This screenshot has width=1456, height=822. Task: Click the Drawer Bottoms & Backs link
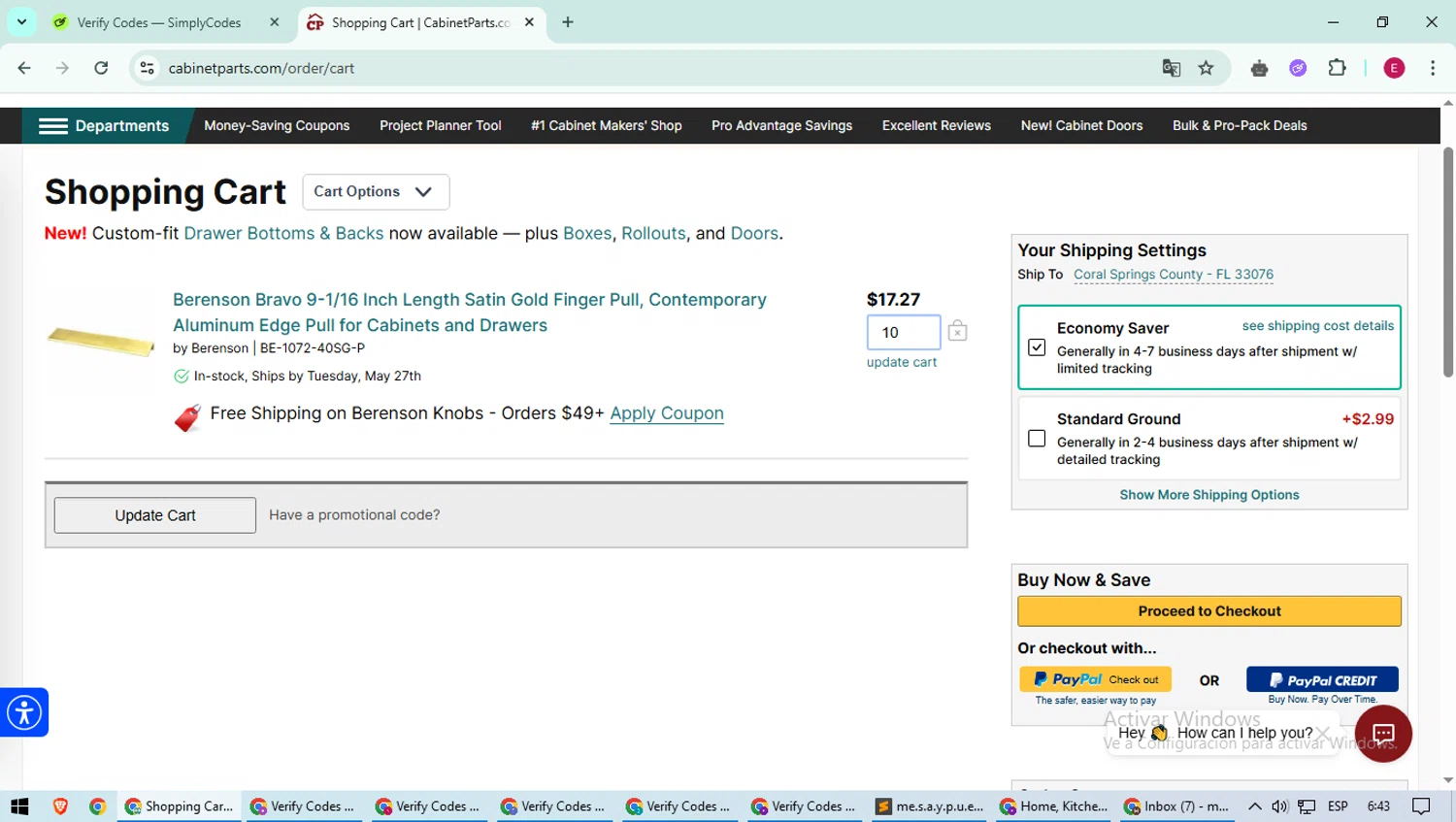coord(283,234)
